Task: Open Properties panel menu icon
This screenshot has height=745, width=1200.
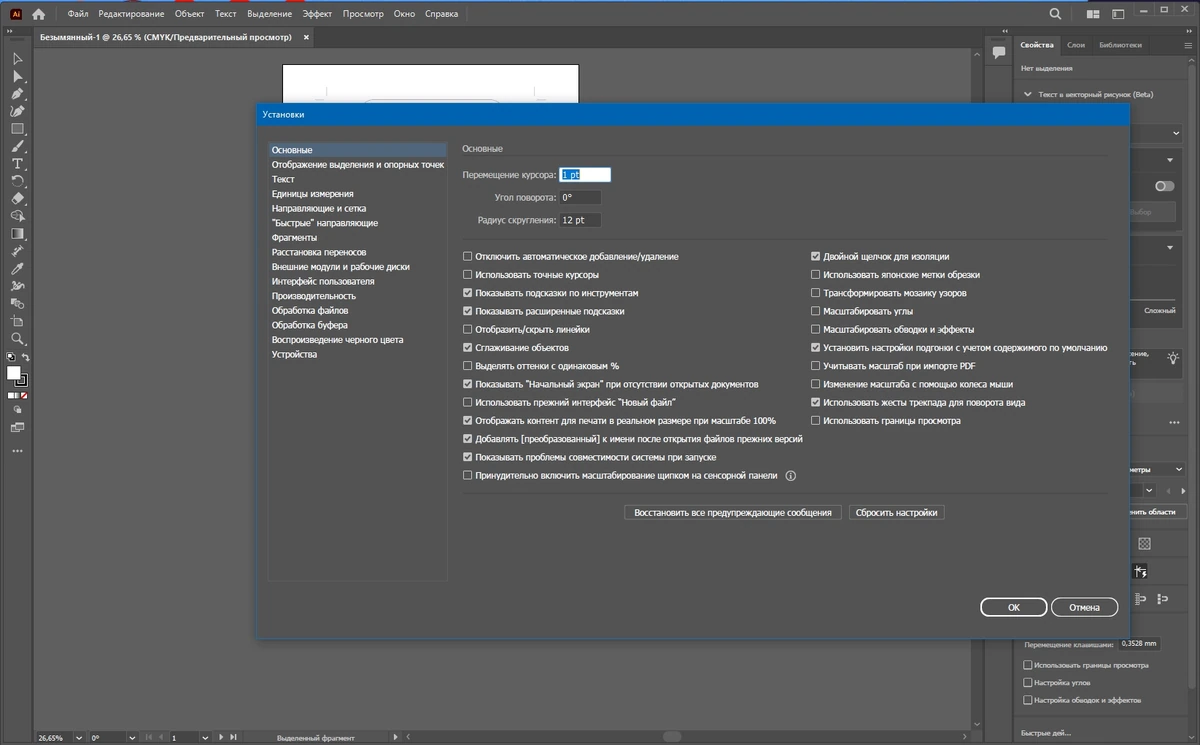Action: [x=1188, y=45]
